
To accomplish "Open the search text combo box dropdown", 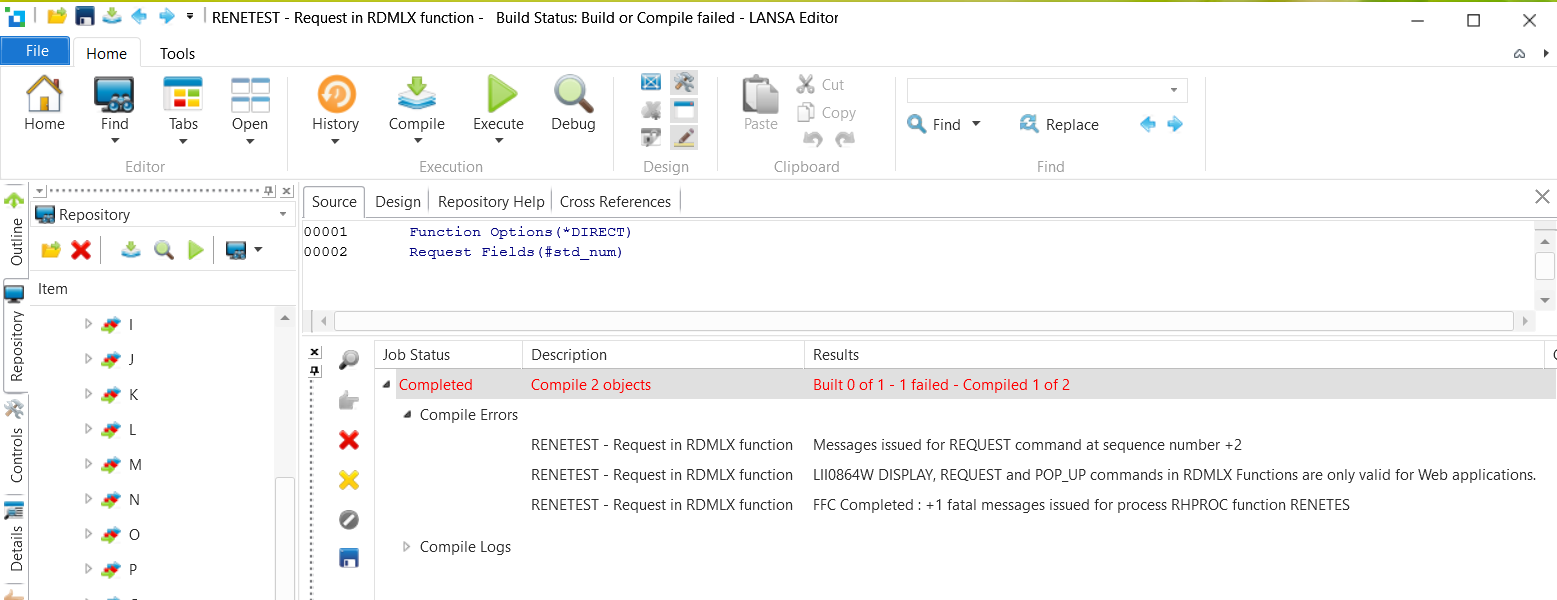I will (1174, 90).
